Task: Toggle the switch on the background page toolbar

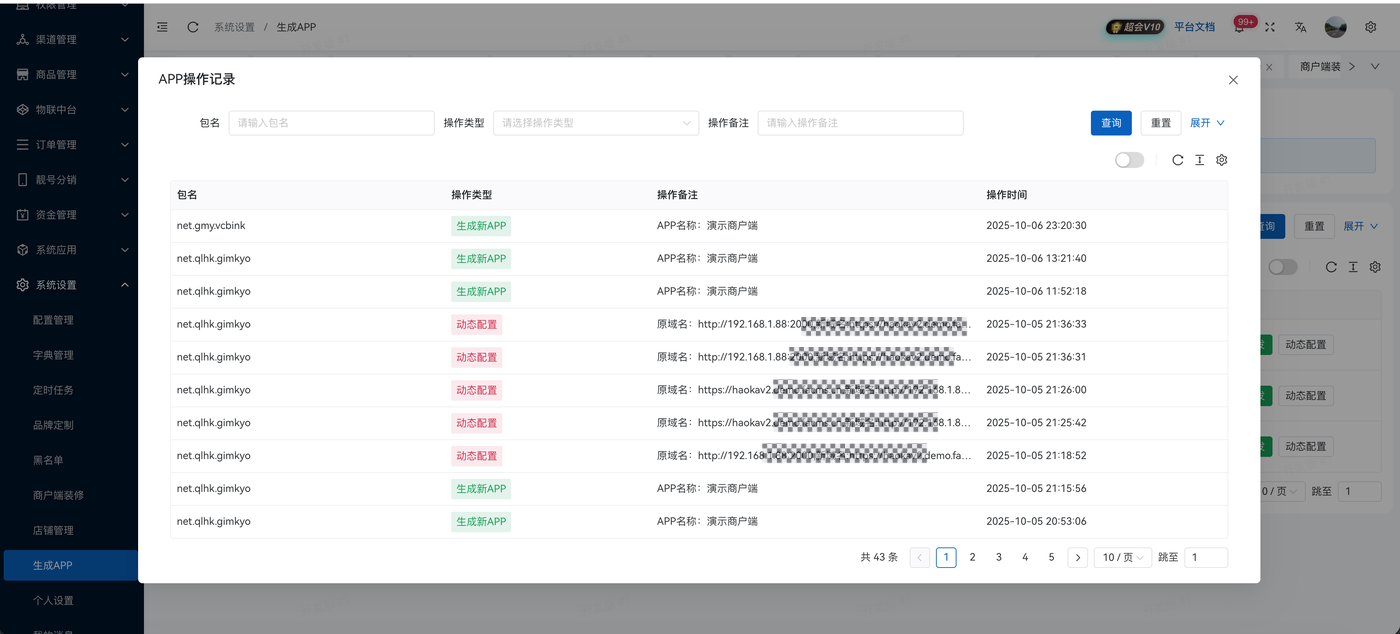Action: click(1283, 267)
